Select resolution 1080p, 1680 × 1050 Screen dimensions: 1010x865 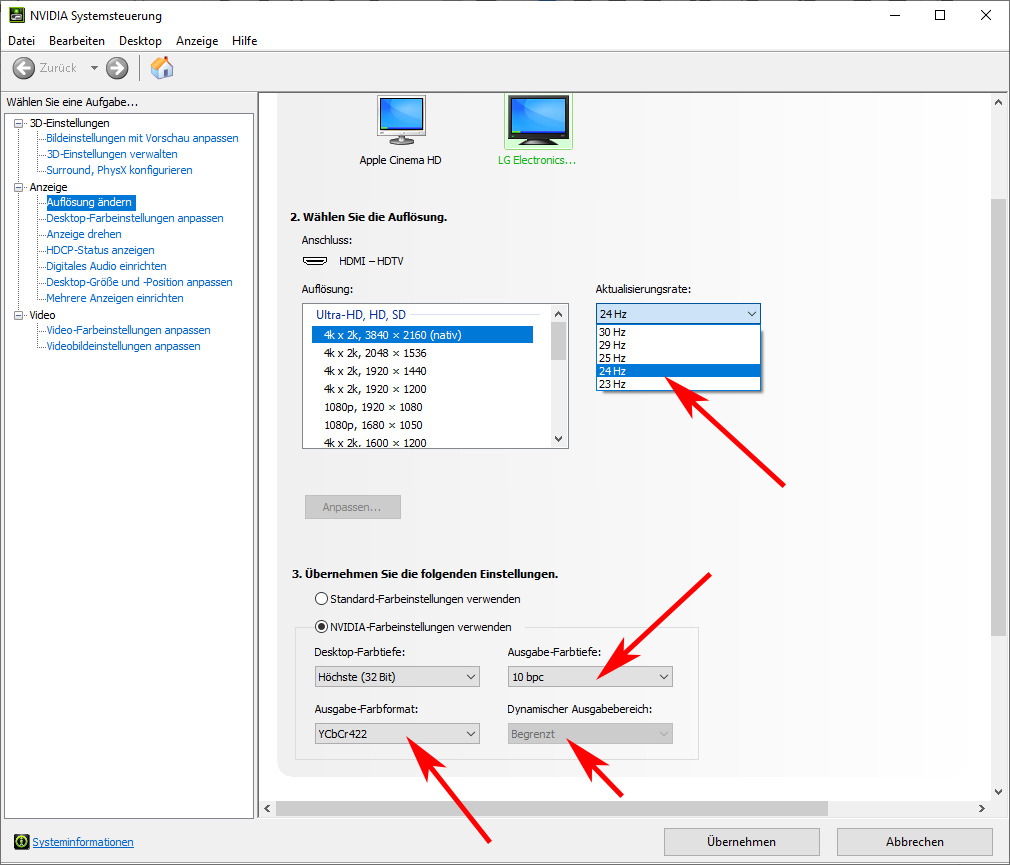pos(373,425)
